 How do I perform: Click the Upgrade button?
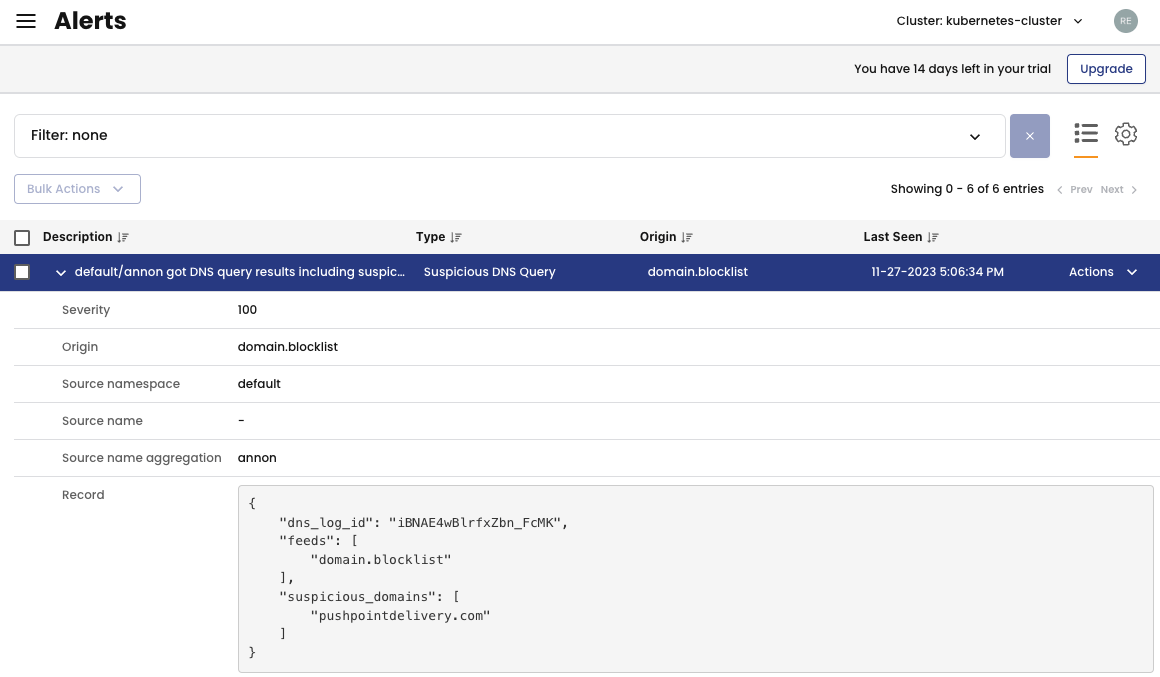coord(1106,69)
